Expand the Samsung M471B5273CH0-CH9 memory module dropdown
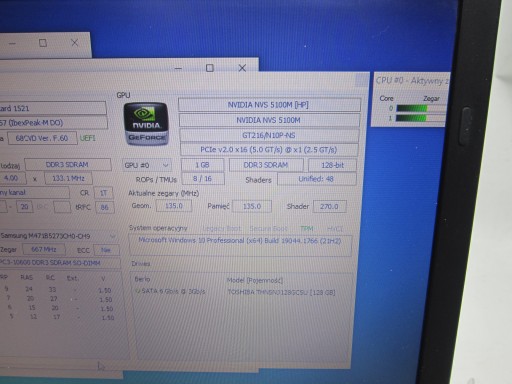The width and height of the screenshot is (512, 384). pyautogui.click(x=58, y=236)
